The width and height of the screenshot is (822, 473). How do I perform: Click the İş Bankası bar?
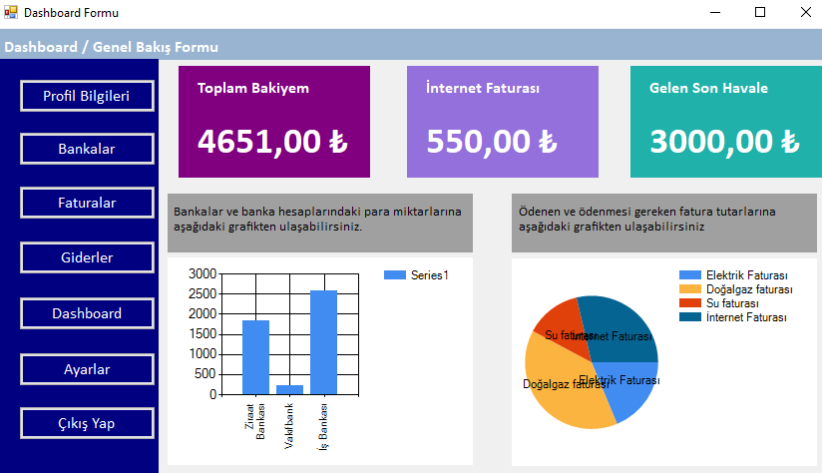pos(323,342)
